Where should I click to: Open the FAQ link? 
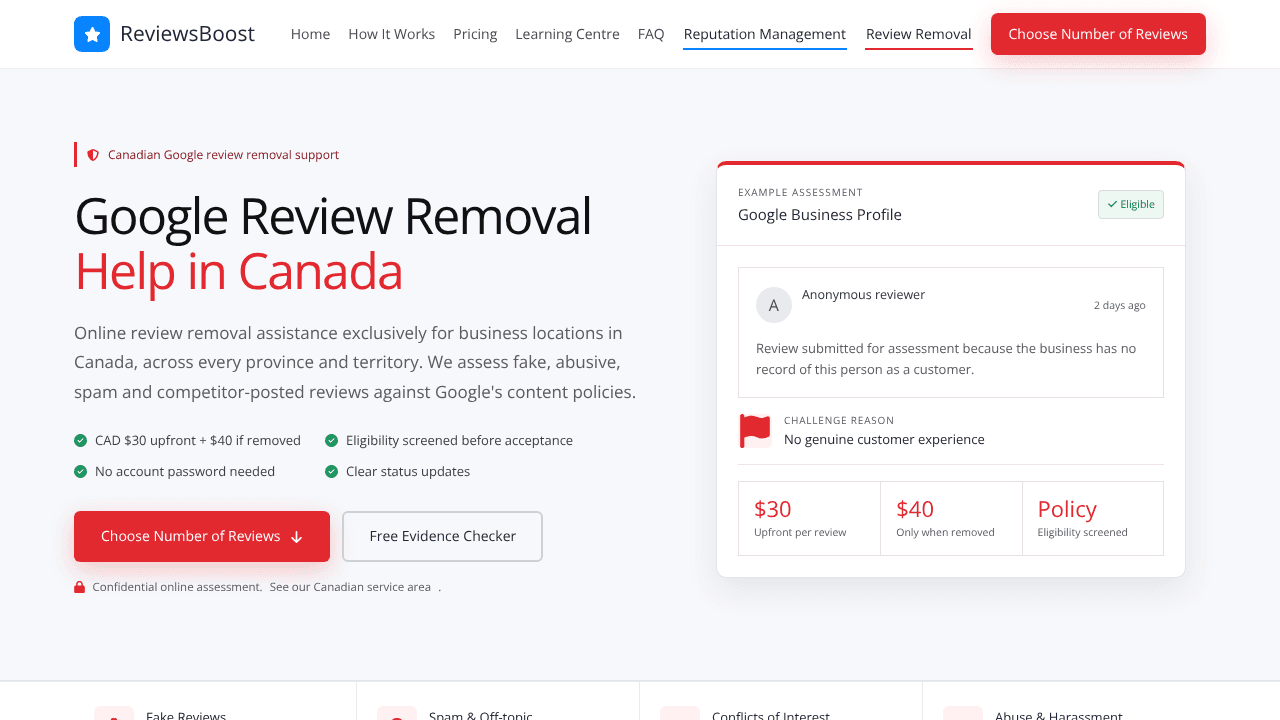(x=651, y=34)
